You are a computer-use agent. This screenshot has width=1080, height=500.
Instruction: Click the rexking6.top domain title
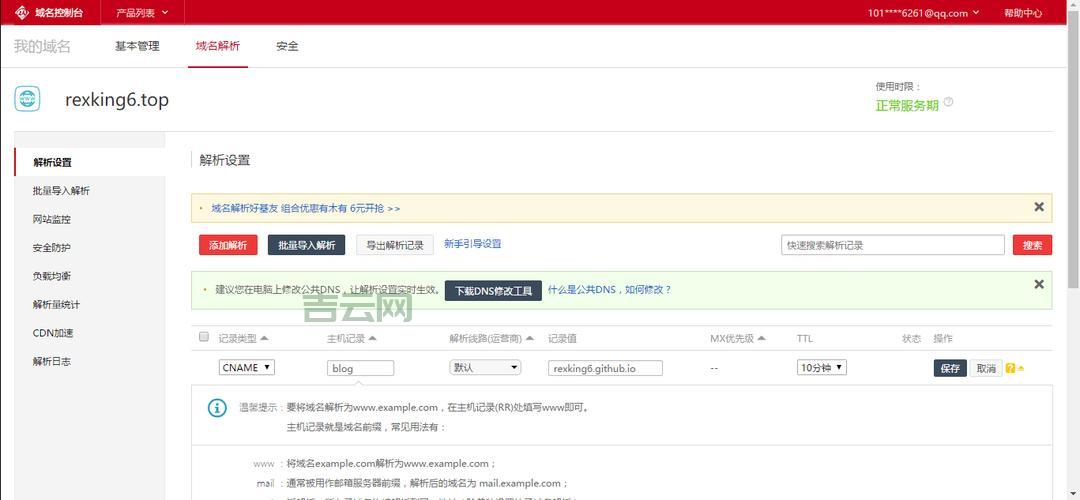pyautogui.click(x=117, y=100)
